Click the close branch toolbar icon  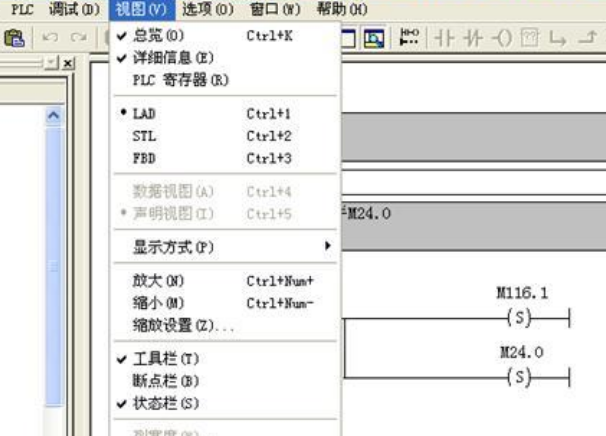click(x=587, y=38)
